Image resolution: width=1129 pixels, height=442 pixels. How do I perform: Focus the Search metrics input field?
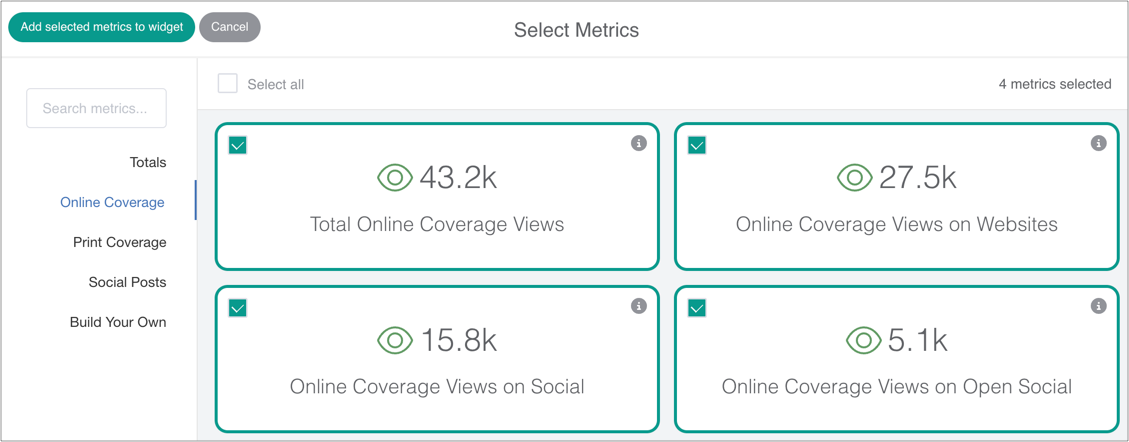click(96, 108)
